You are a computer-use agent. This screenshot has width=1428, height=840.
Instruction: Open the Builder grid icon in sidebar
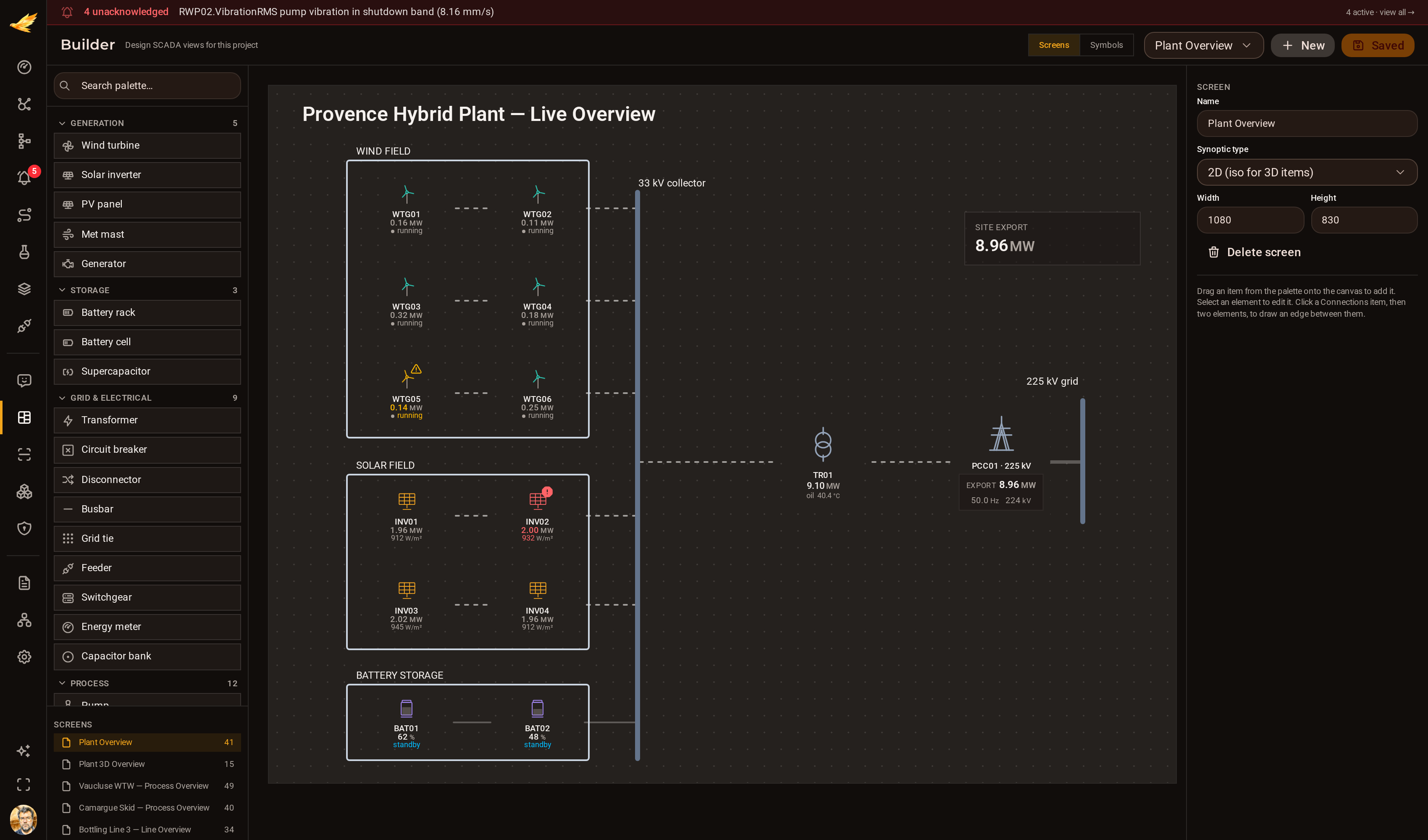[24, 417]
